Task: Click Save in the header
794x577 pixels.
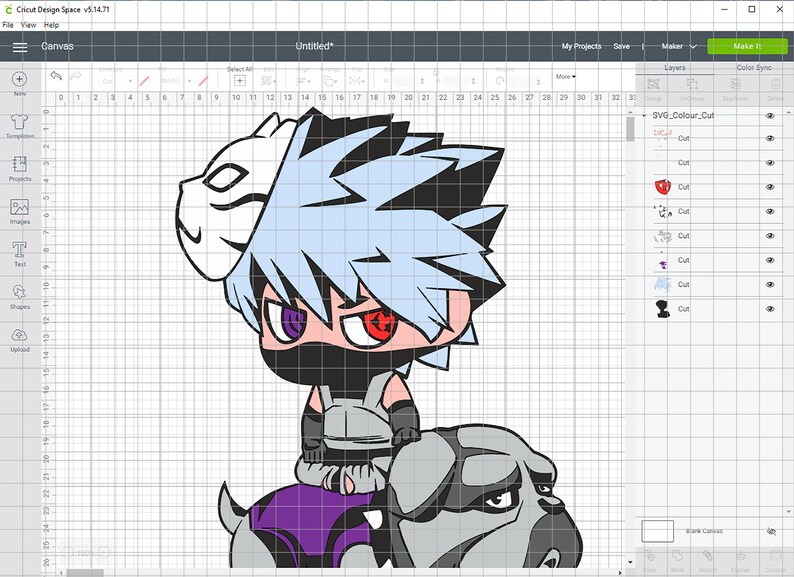Action: coord(621,46)
